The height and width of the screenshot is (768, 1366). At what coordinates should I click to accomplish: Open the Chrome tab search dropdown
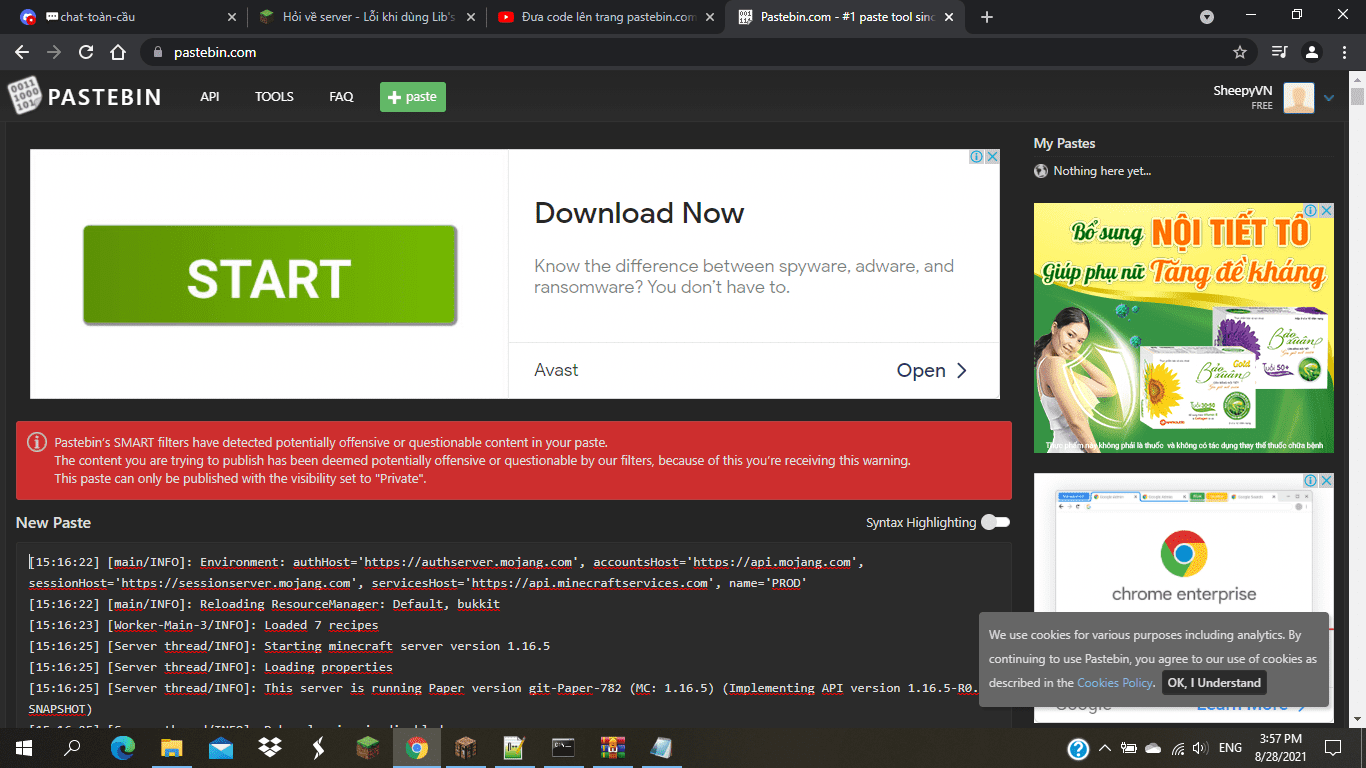[1207, 17]
